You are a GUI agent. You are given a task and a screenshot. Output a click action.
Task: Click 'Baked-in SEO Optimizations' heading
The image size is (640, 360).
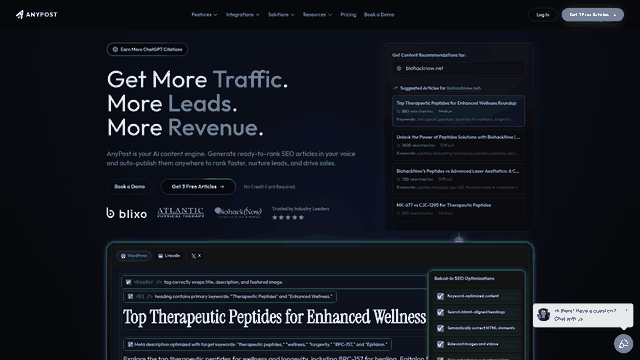464,278
